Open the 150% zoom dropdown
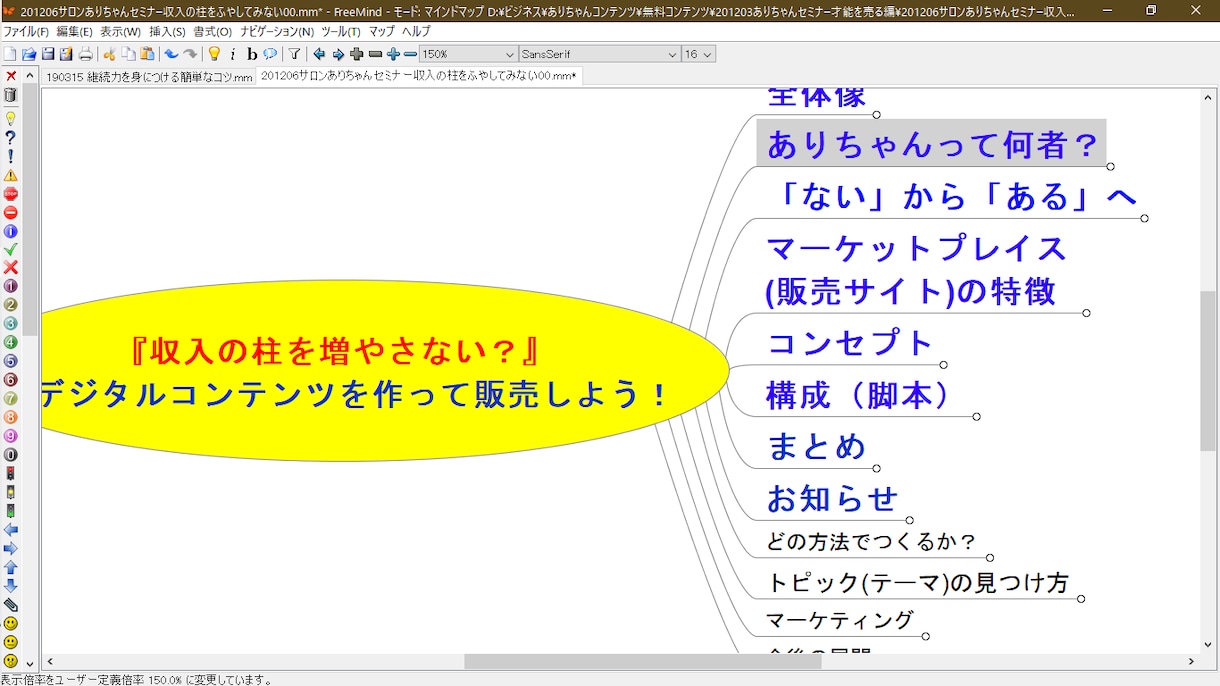Image resolution: width=1220 pixels, height=686 pixels. [x=468, y=54]
